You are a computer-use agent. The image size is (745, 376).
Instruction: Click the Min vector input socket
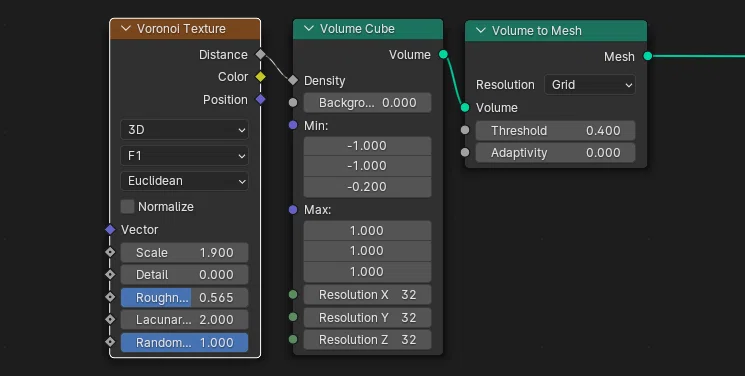point(293,125)
